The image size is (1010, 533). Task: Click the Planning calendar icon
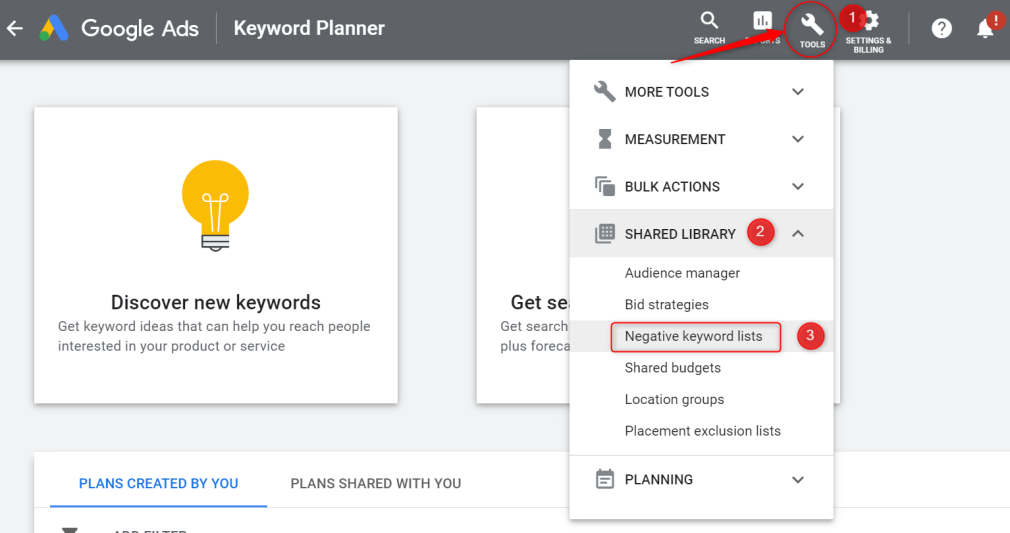click(604, 479)
